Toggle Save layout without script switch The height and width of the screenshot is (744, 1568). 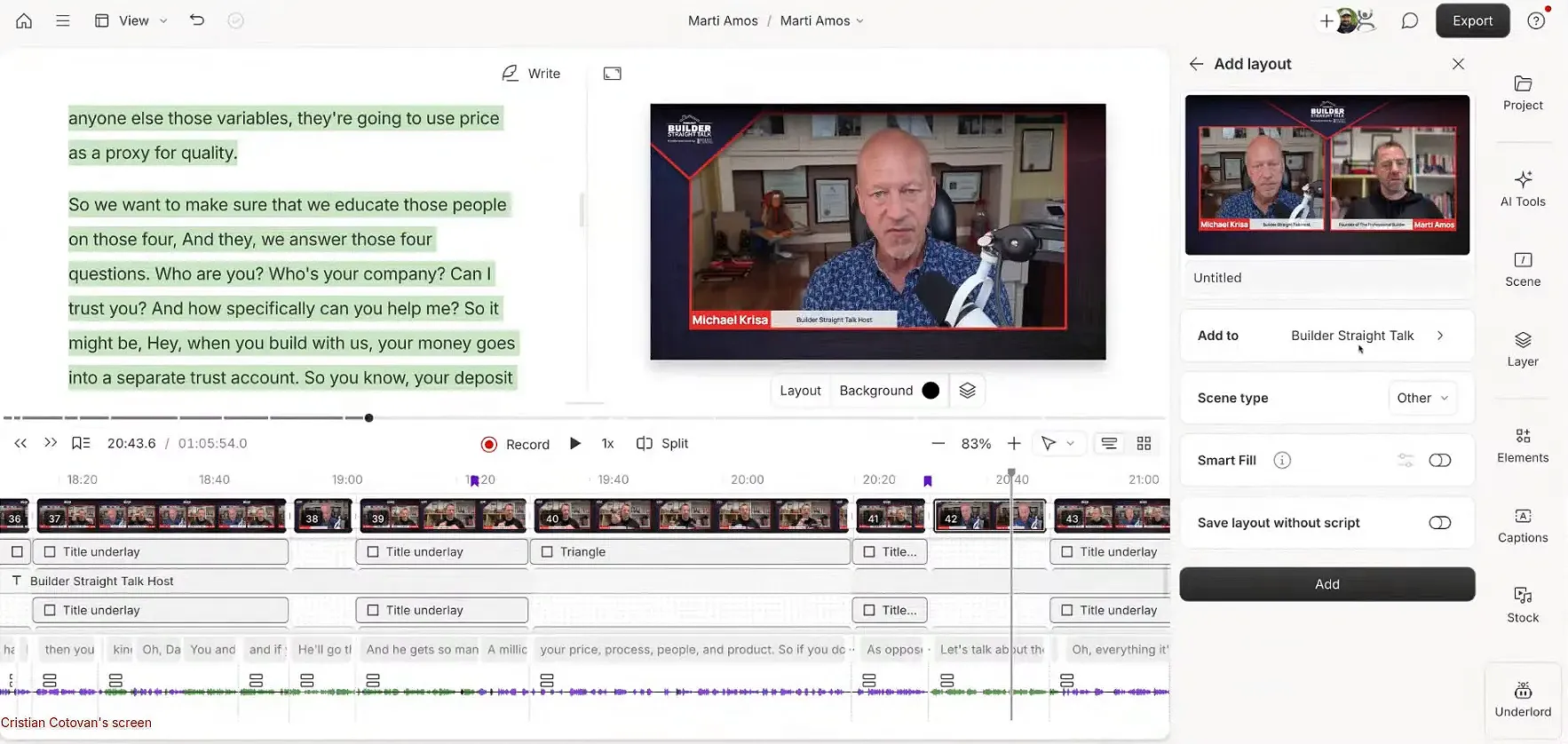click(1440, 522)
